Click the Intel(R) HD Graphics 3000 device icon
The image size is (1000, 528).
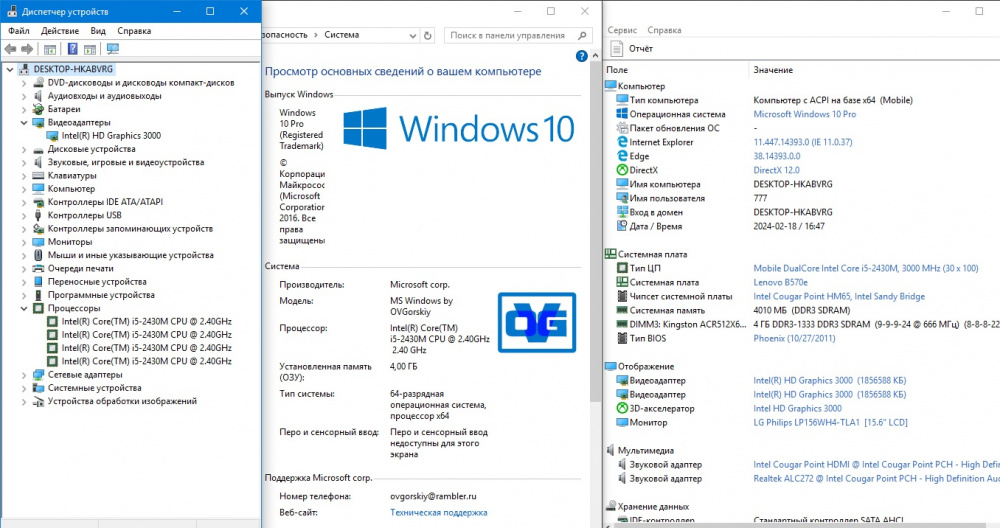[52, 136]
